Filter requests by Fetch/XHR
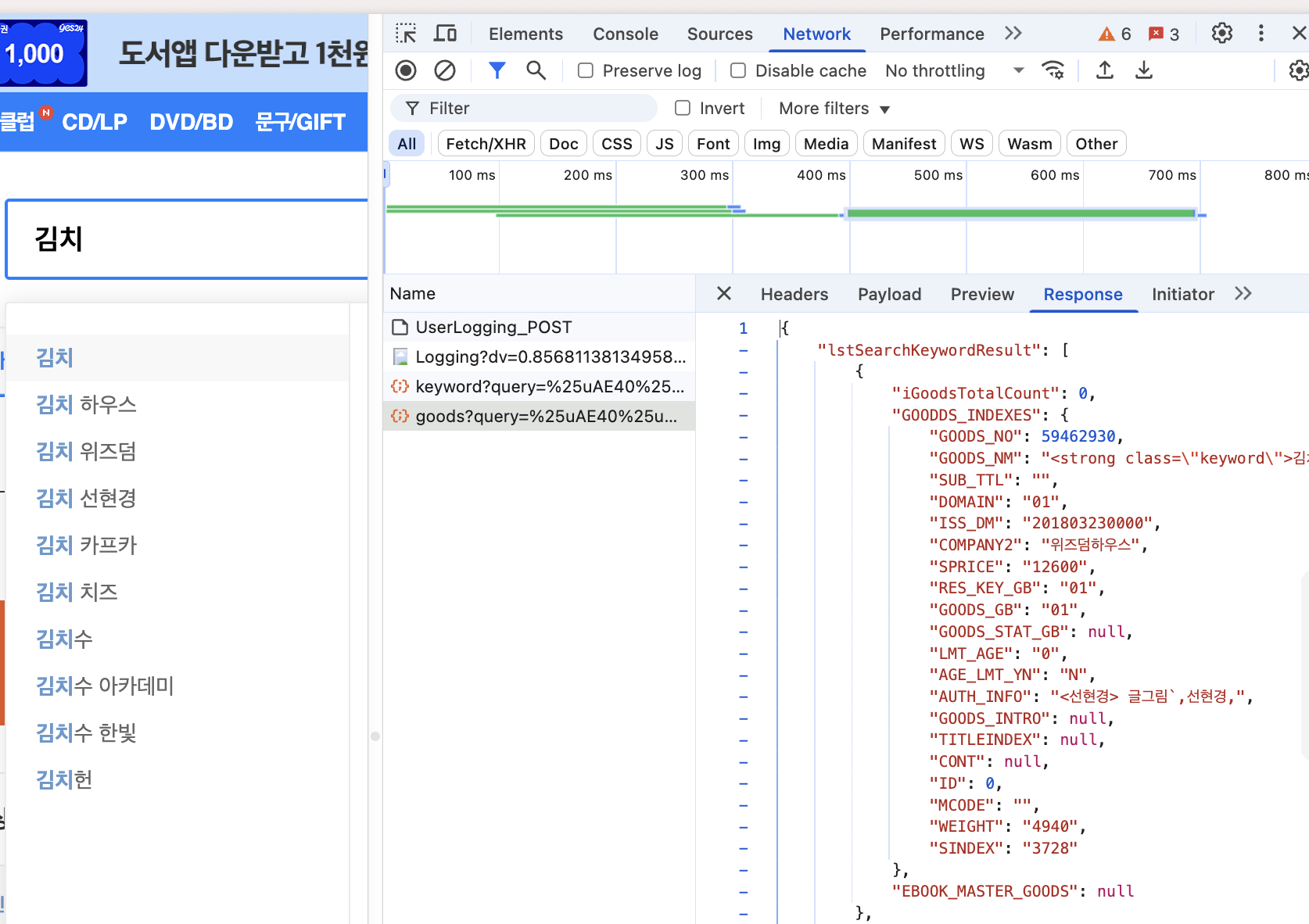 [x=486, y=144]
